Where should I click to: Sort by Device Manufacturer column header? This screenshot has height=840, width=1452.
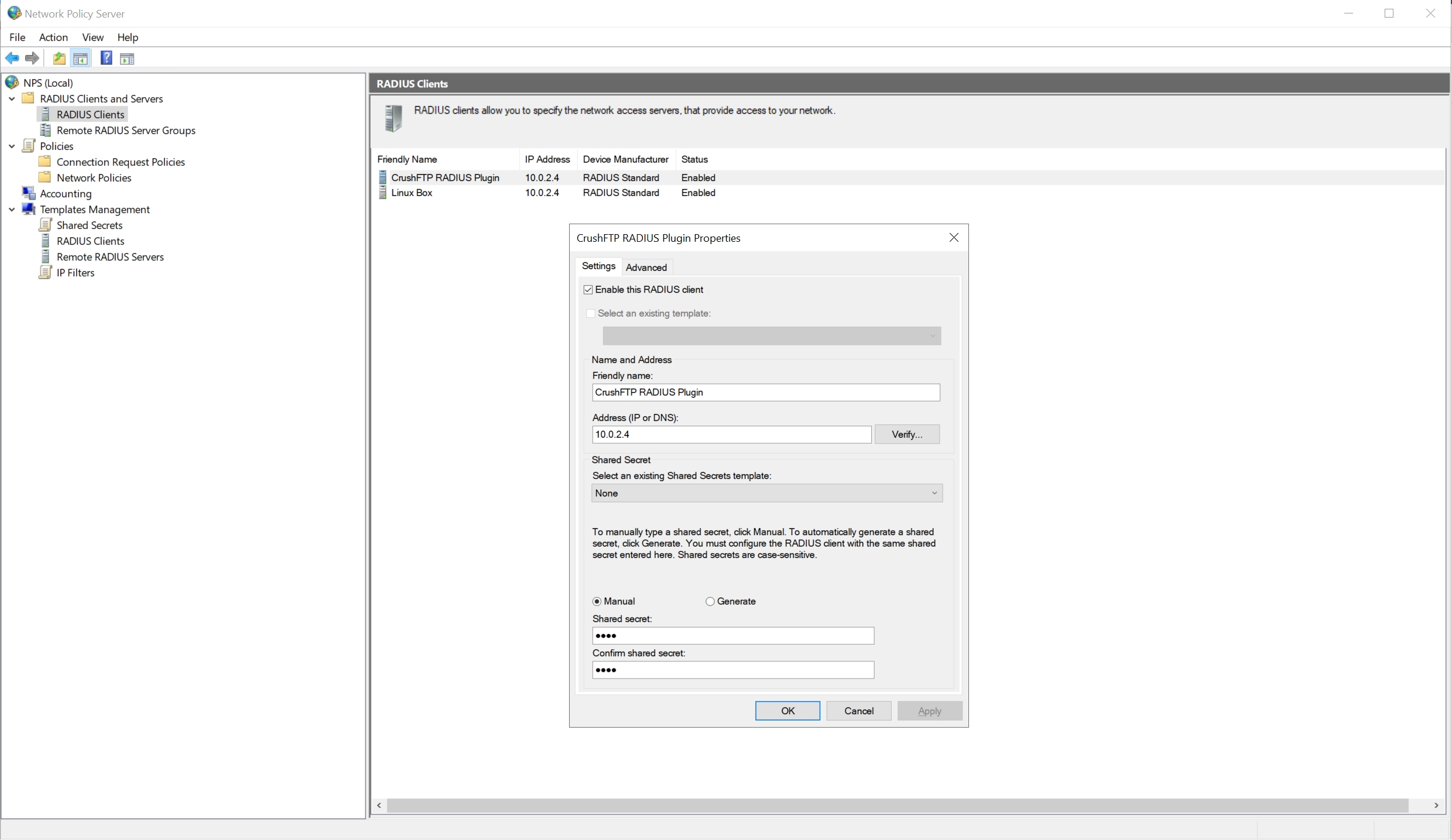[626, 159]
